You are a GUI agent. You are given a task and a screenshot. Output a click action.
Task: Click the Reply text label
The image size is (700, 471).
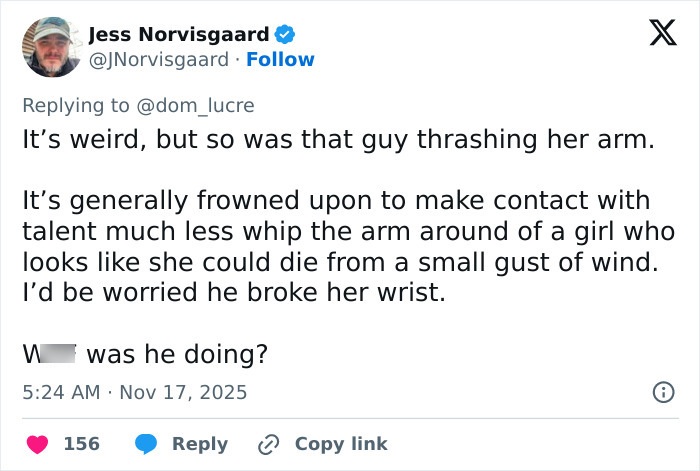click(x=200, y=443)
